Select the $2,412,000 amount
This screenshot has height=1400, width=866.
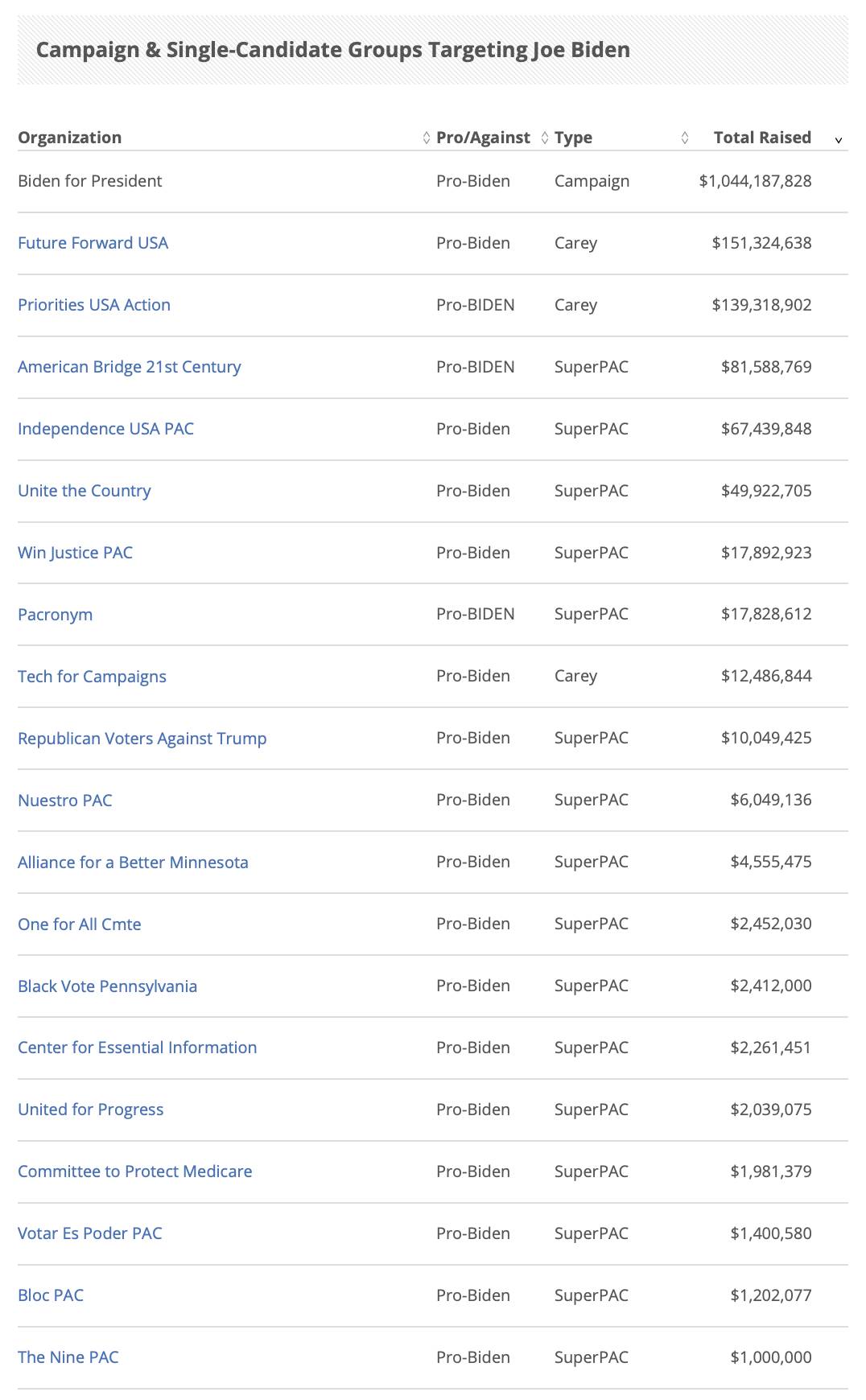pos(771,986)
